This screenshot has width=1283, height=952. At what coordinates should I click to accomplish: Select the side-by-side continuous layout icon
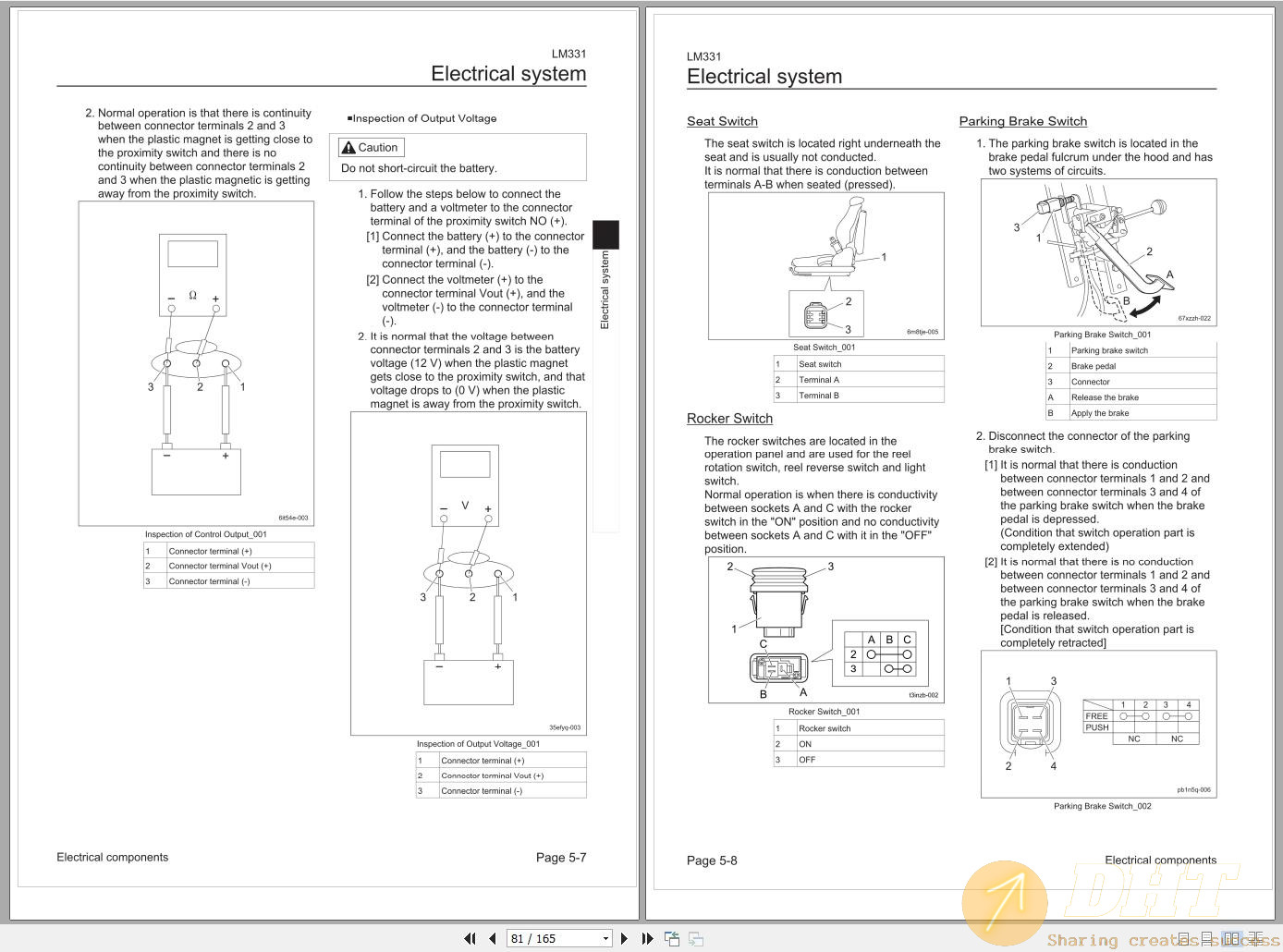(x=1254, y=939)
